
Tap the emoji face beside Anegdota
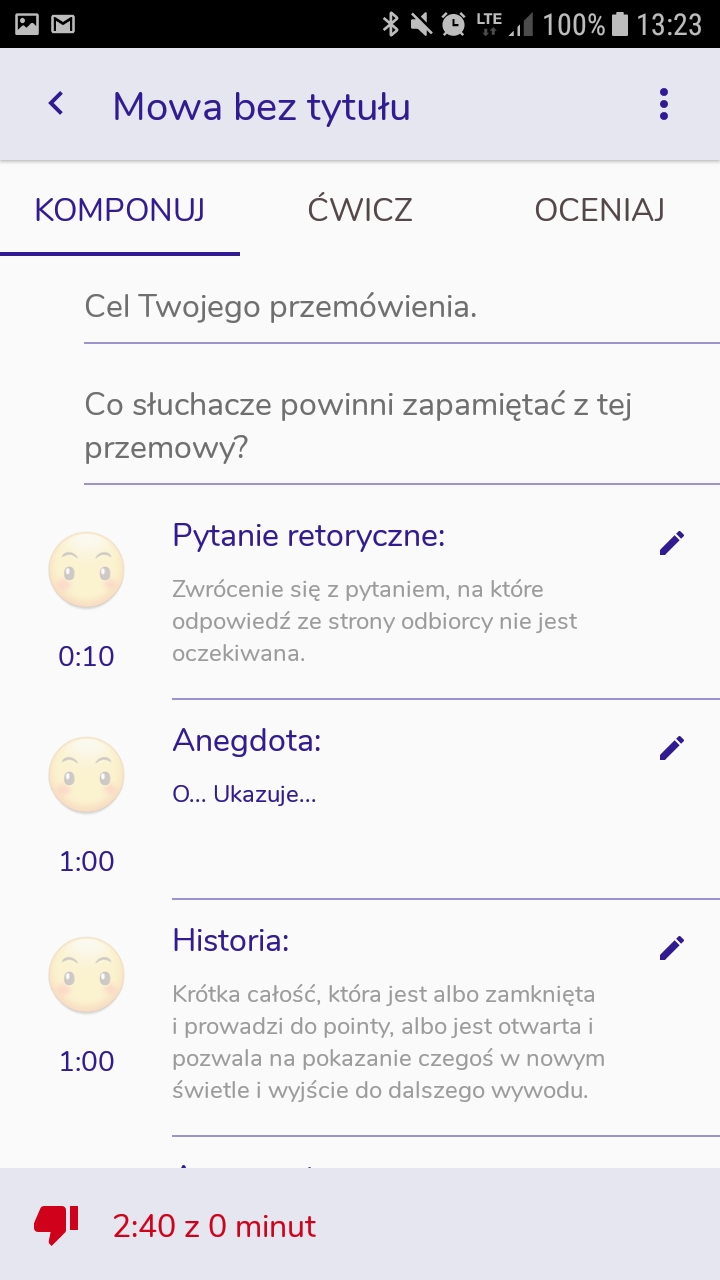tap(87, 775)
